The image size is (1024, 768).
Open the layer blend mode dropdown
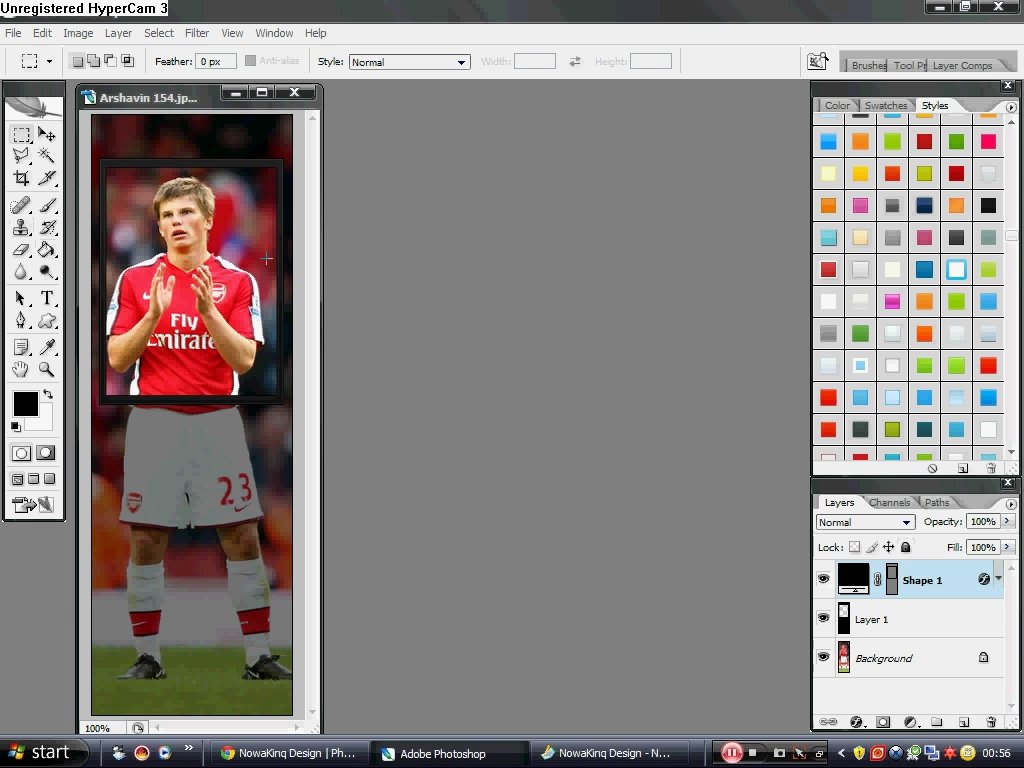865,522
